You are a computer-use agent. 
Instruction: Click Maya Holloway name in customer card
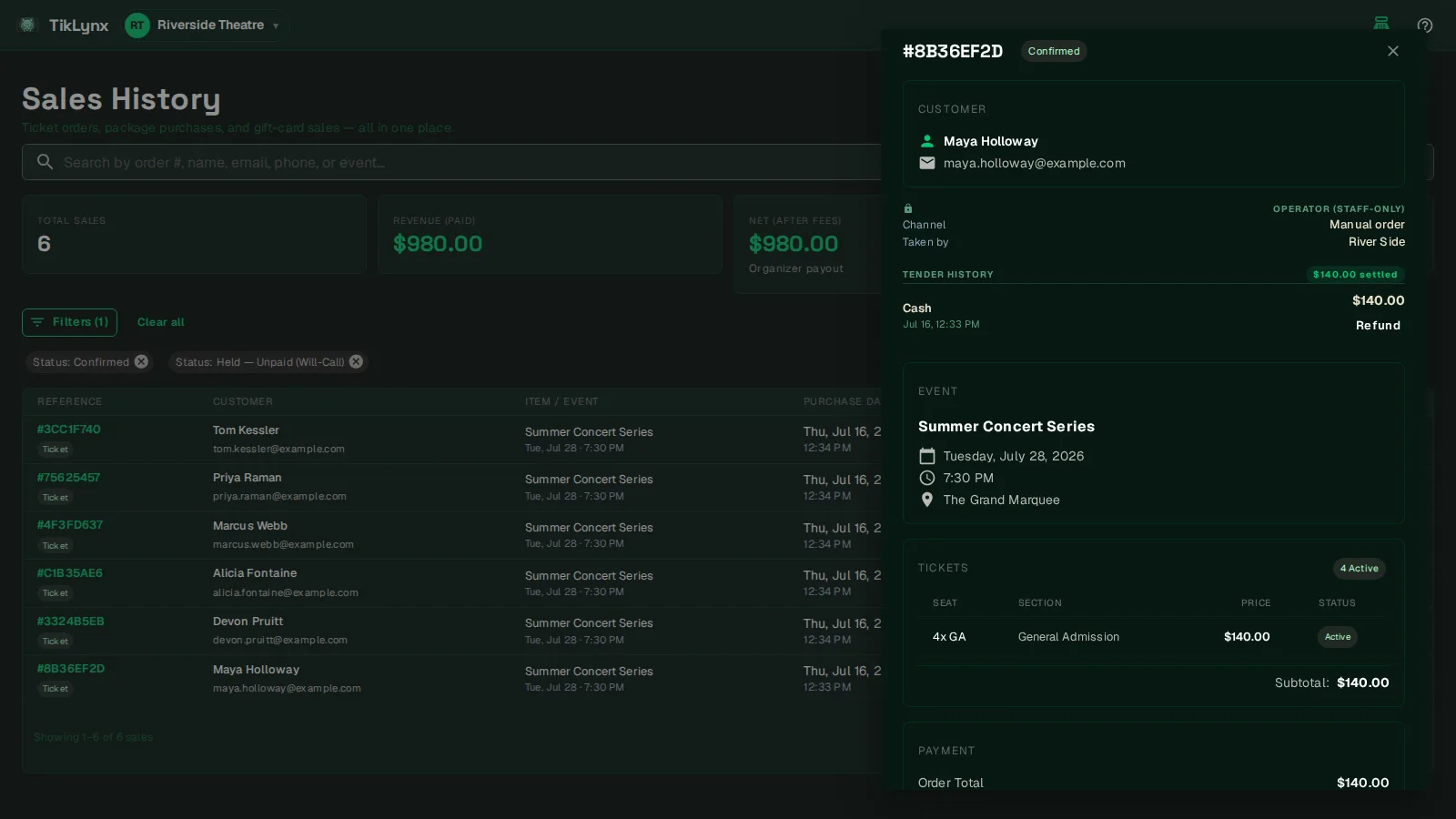click(x=991, y=141)
